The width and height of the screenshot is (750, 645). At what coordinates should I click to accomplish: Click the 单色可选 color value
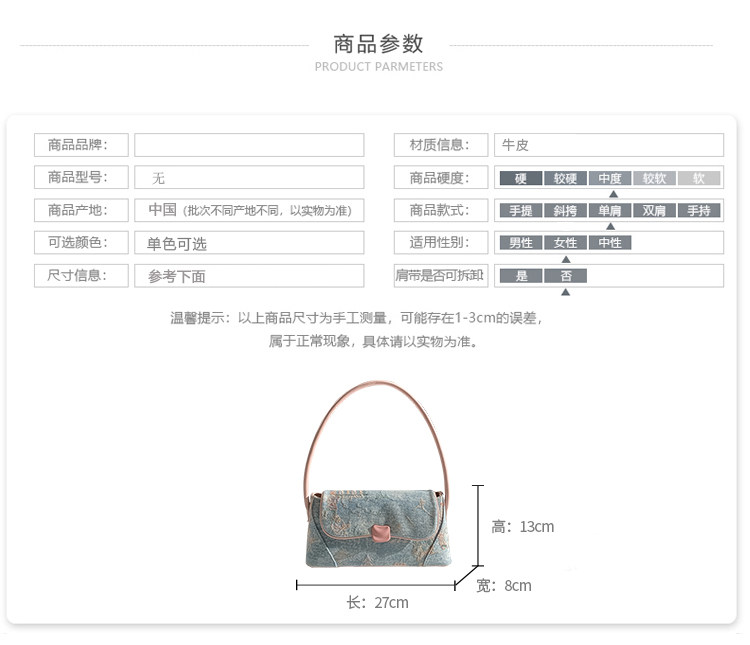coord(176,244)
